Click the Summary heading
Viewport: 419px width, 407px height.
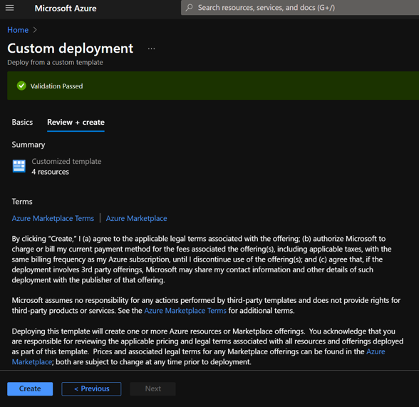pyautogui.click(x=28, y=145)
